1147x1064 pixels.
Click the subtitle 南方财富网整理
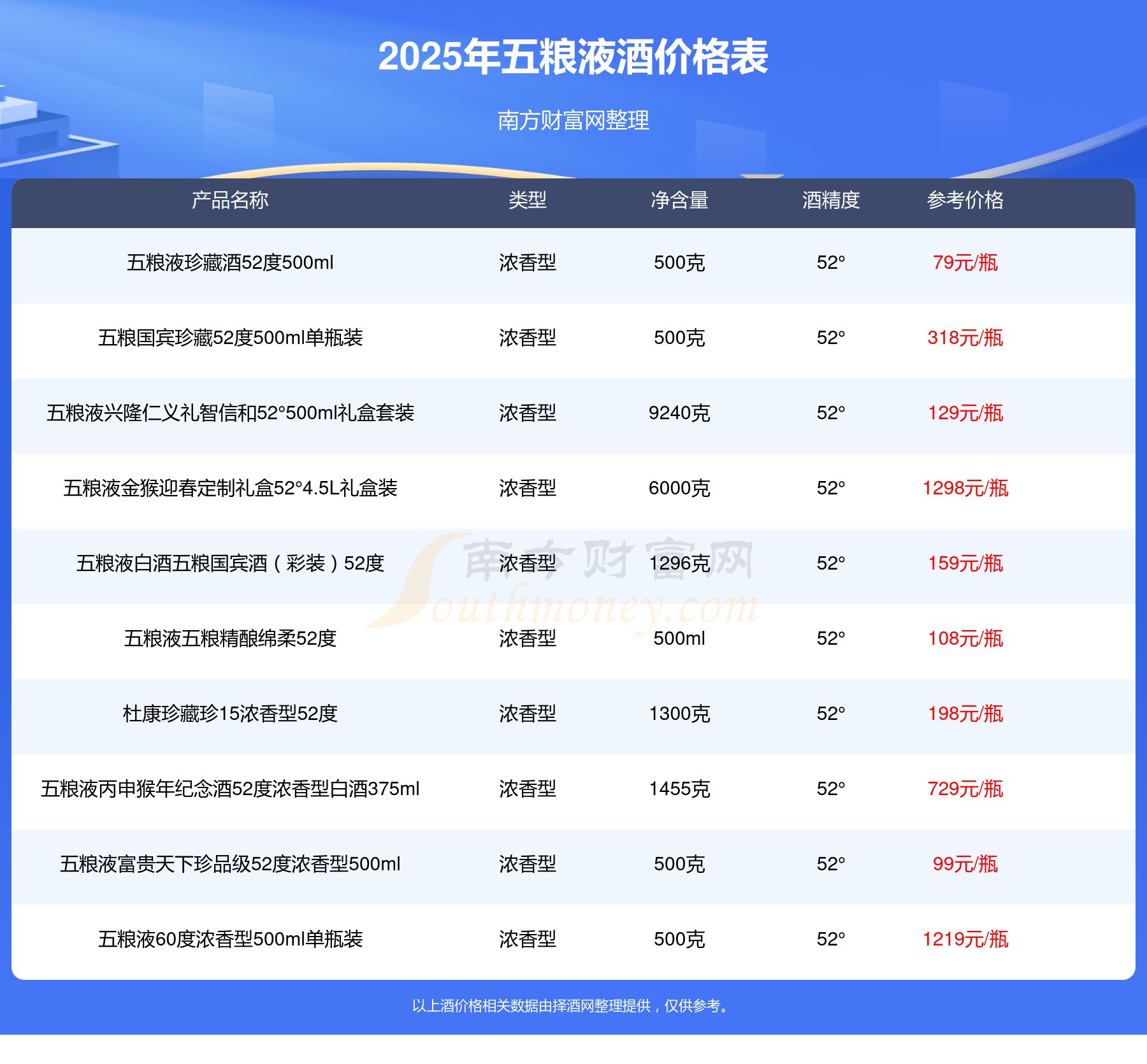tap(573, 120)
